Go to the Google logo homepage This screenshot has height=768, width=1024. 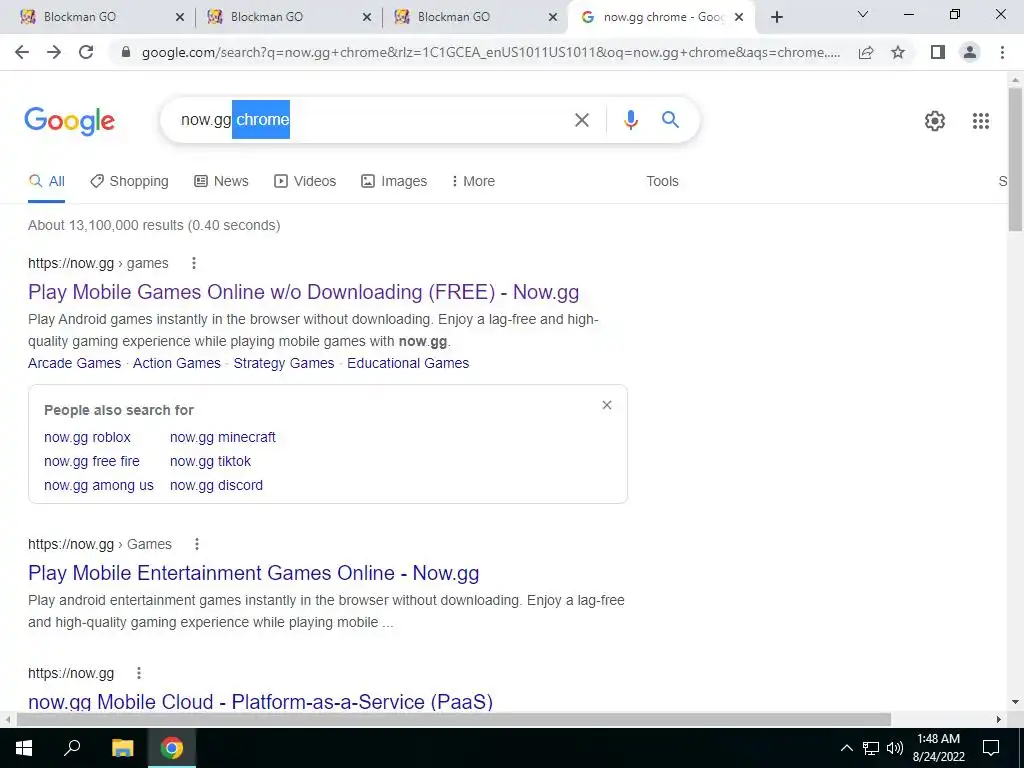tap(69, 121)
